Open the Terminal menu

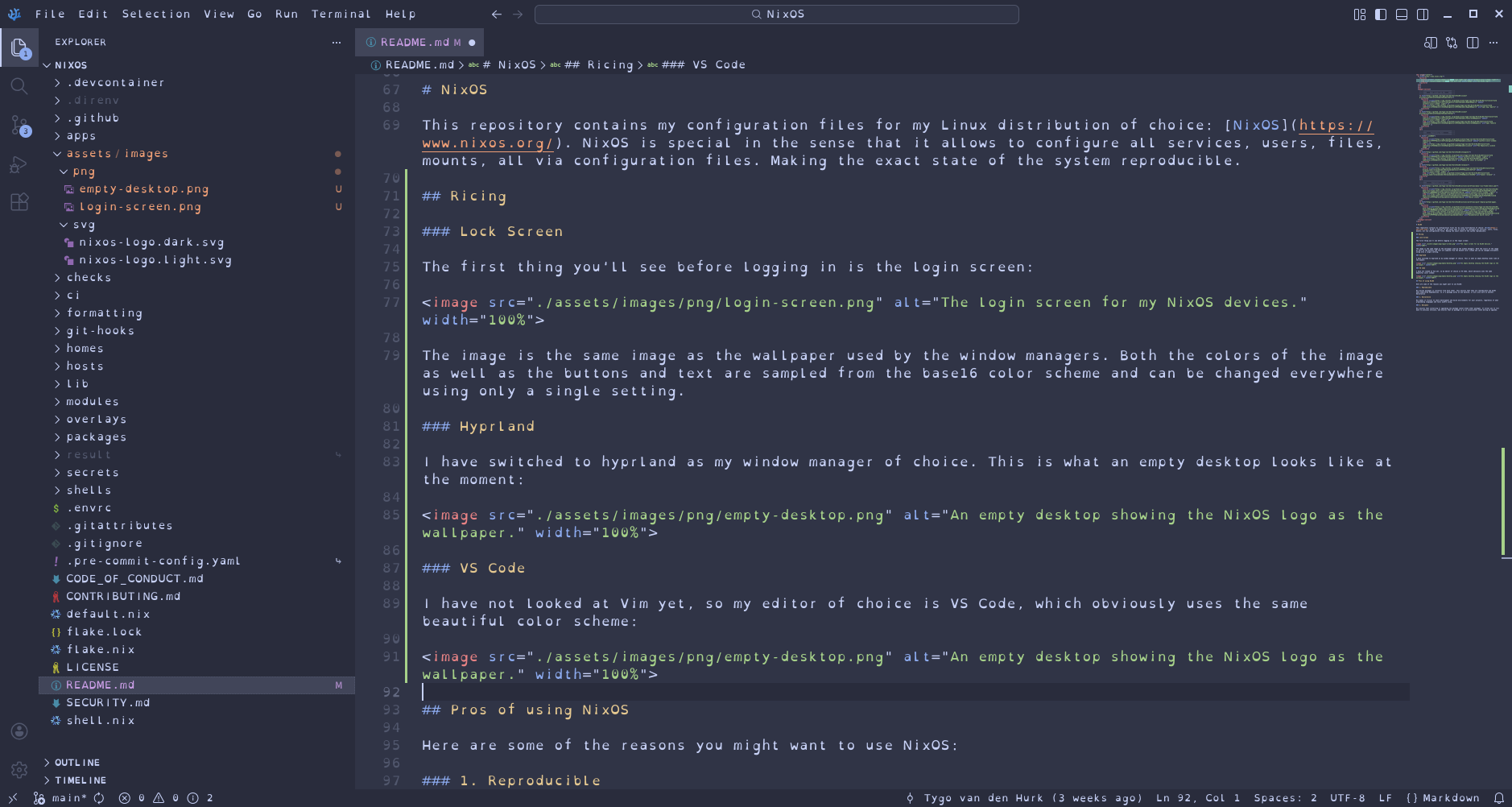point(341,14)
